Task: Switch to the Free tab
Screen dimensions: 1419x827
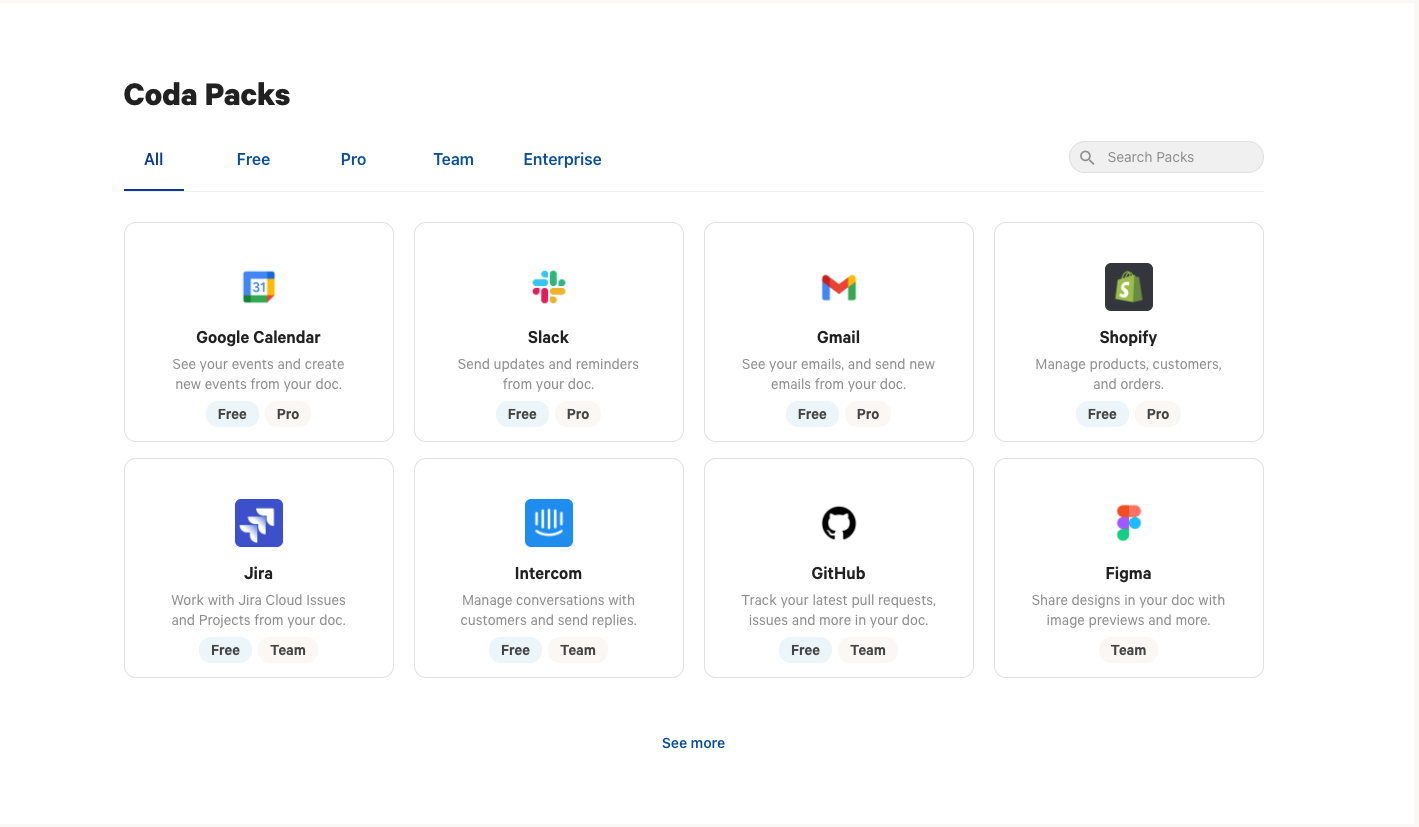Action: (x=254, y=159)
